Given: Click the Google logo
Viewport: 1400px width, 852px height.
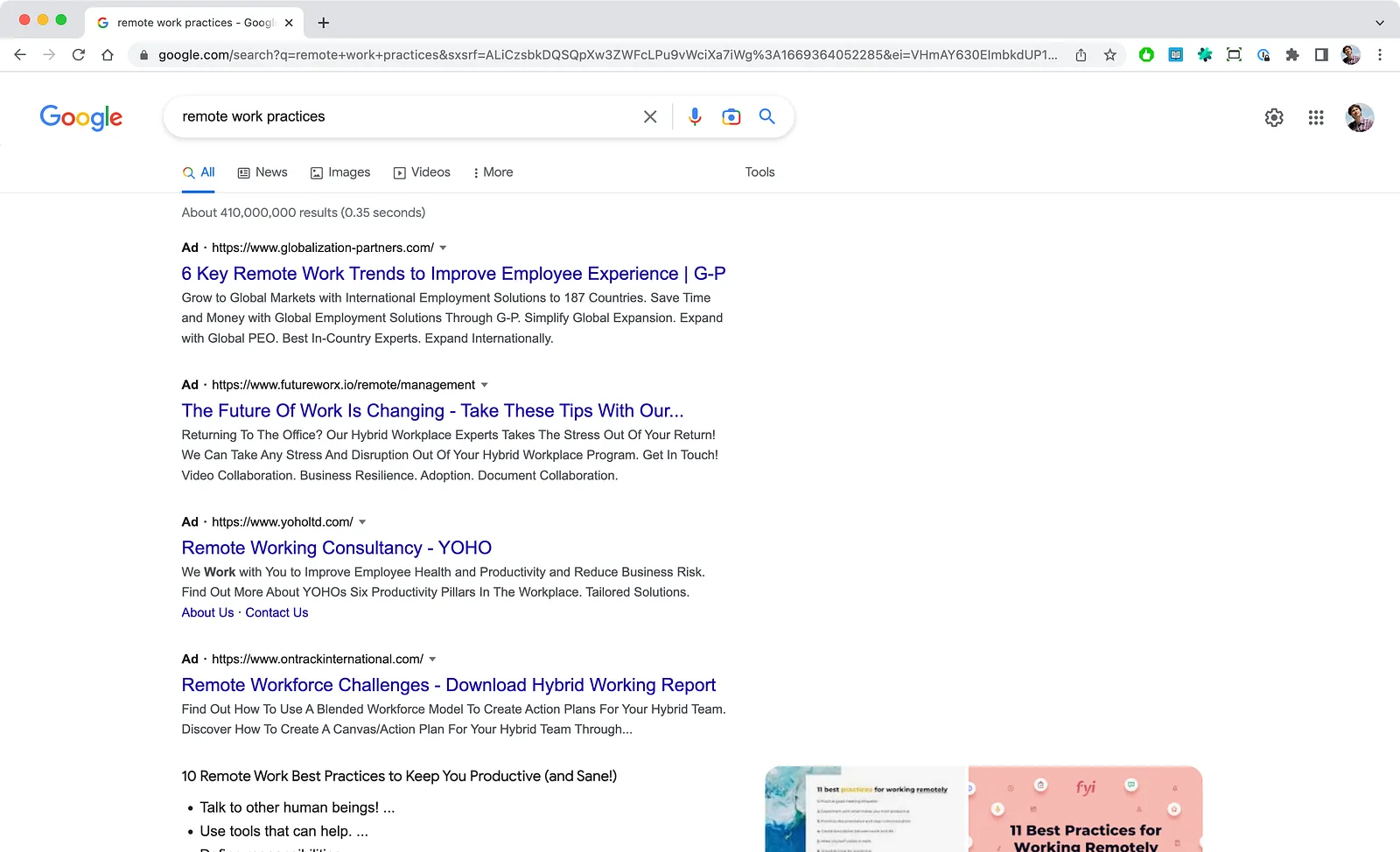Looking at the screenshot, I should click(81, 117).
